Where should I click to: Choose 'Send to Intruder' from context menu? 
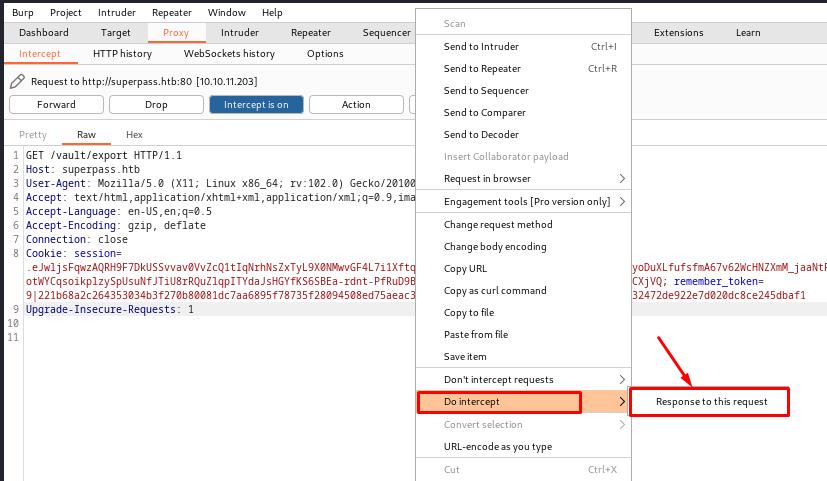[x=481, y=47]
